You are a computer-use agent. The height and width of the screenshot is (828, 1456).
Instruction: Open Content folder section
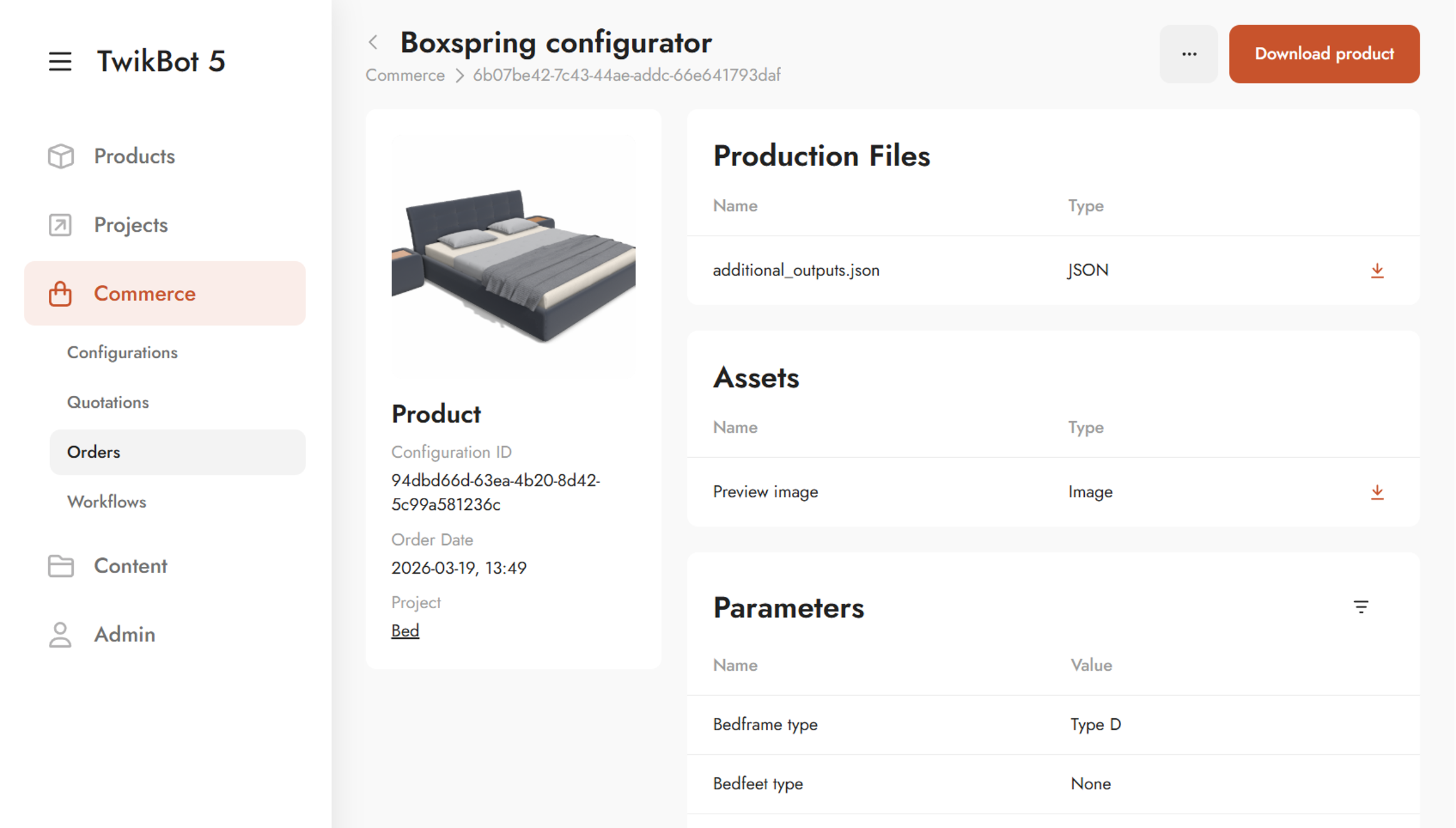tap(130, 566)
